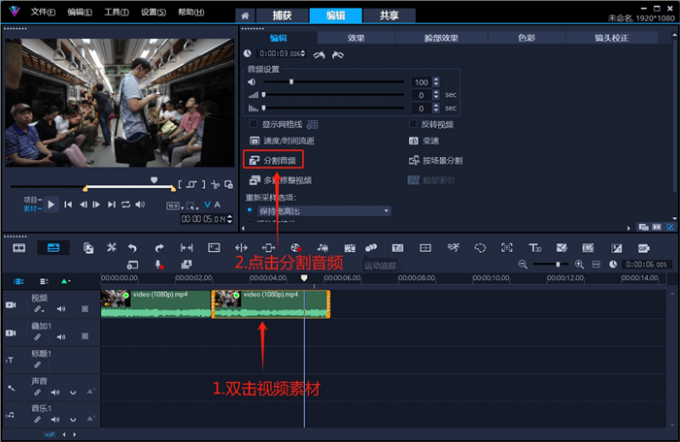The width and height of the screenshot is (680, 442).
Task: Jump to the end of clip
Action: pos(111,204)
